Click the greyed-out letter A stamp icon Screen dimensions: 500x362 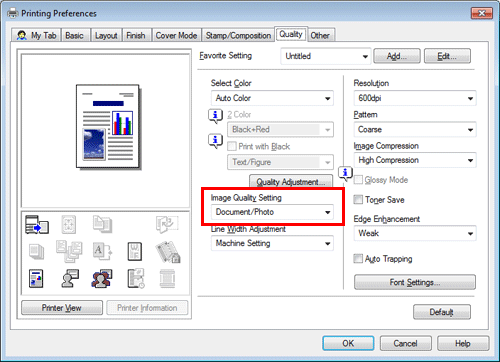click(102, 251)
